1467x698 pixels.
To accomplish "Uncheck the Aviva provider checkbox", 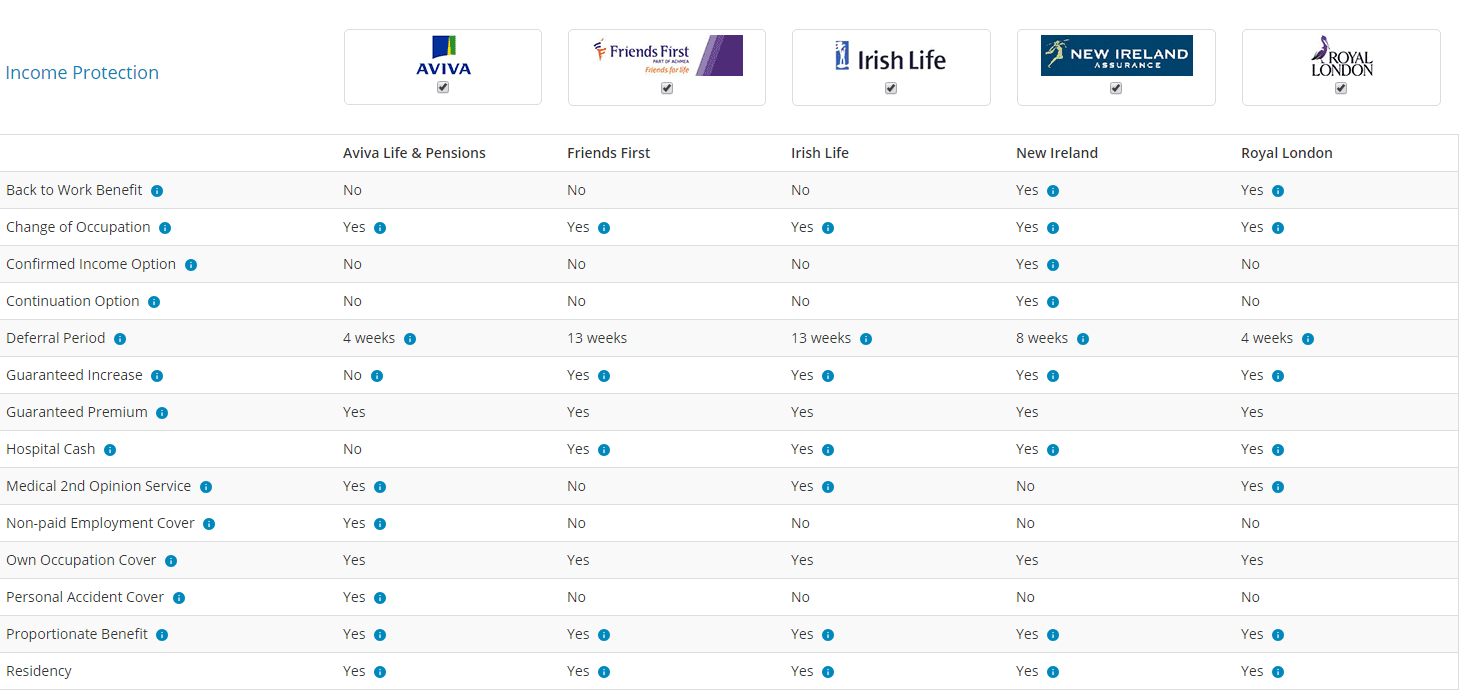I will coord(443,88).
